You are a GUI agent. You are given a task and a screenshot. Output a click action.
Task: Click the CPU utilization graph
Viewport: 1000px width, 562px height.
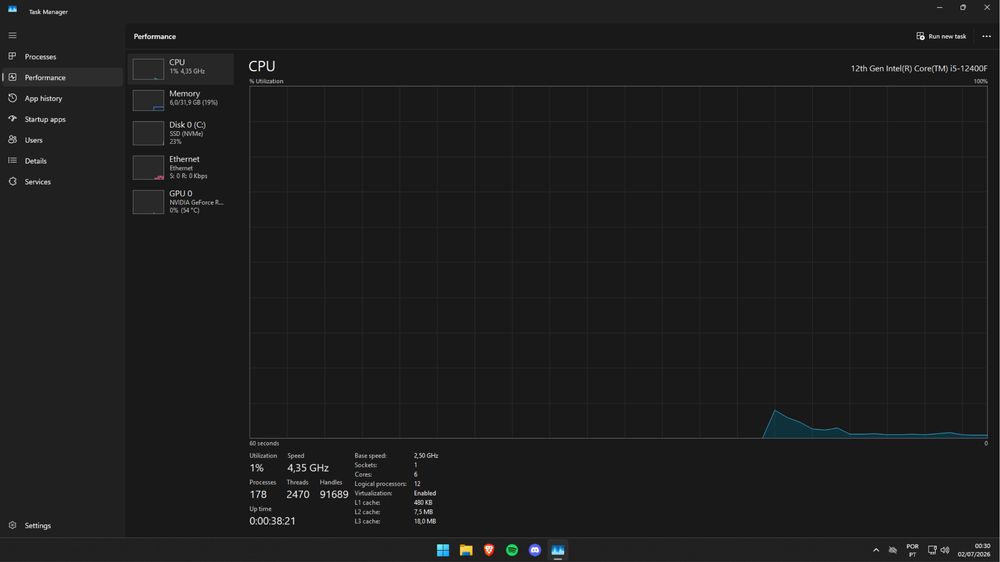point(618,262)
